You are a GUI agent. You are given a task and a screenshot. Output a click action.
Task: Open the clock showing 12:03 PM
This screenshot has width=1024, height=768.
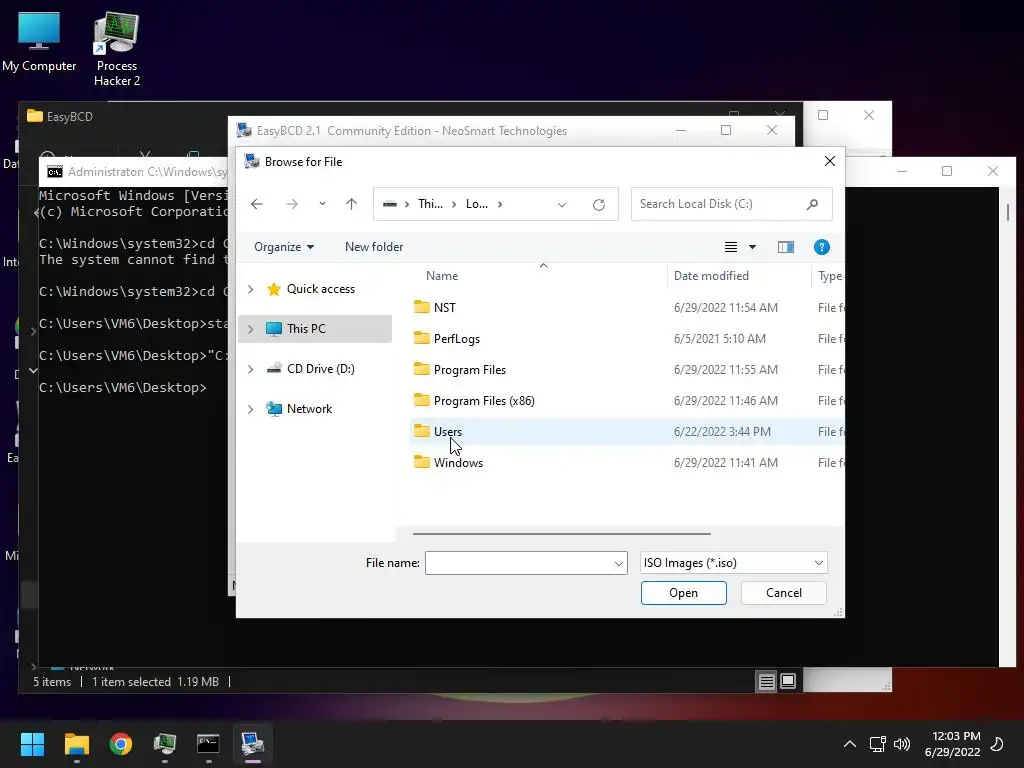tap(952, 744)
